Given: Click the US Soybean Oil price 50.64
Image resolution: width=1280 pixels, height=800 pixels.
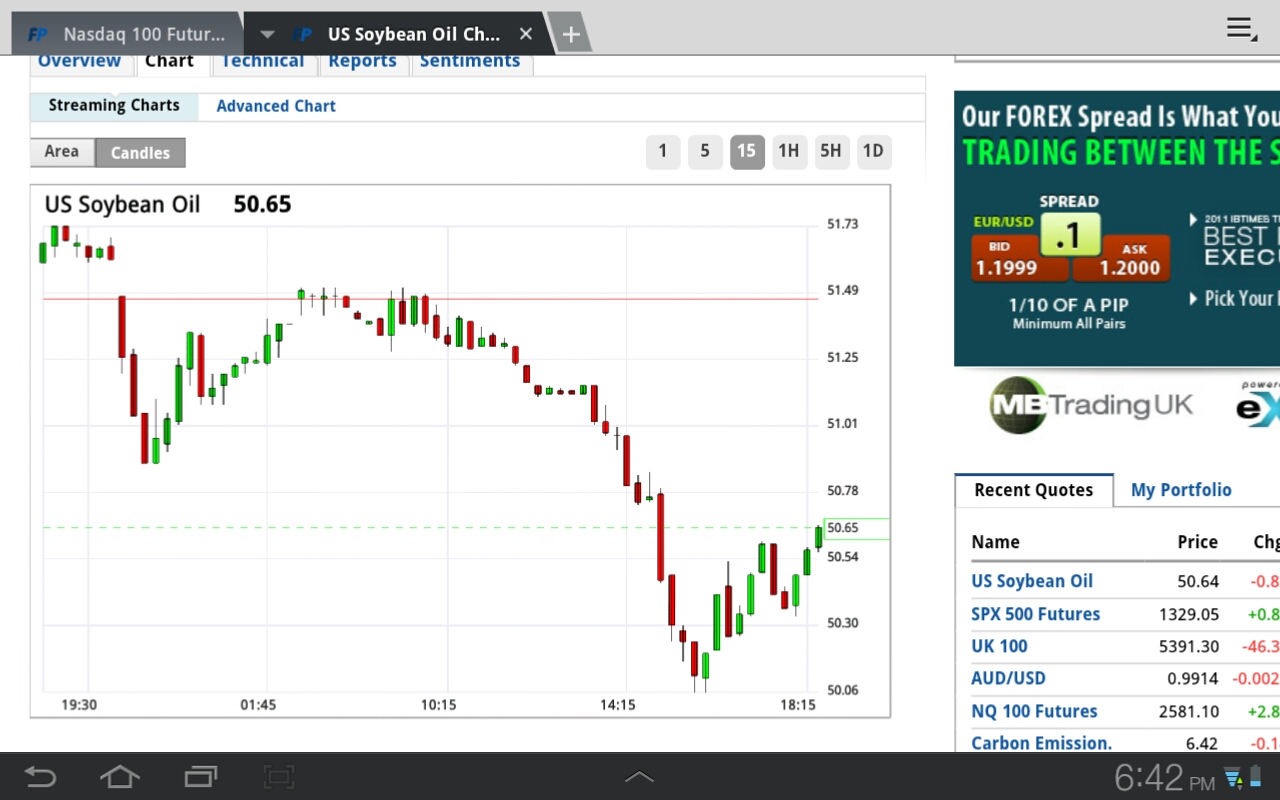Looking at the screenshot, I should tap(1197, 581).
